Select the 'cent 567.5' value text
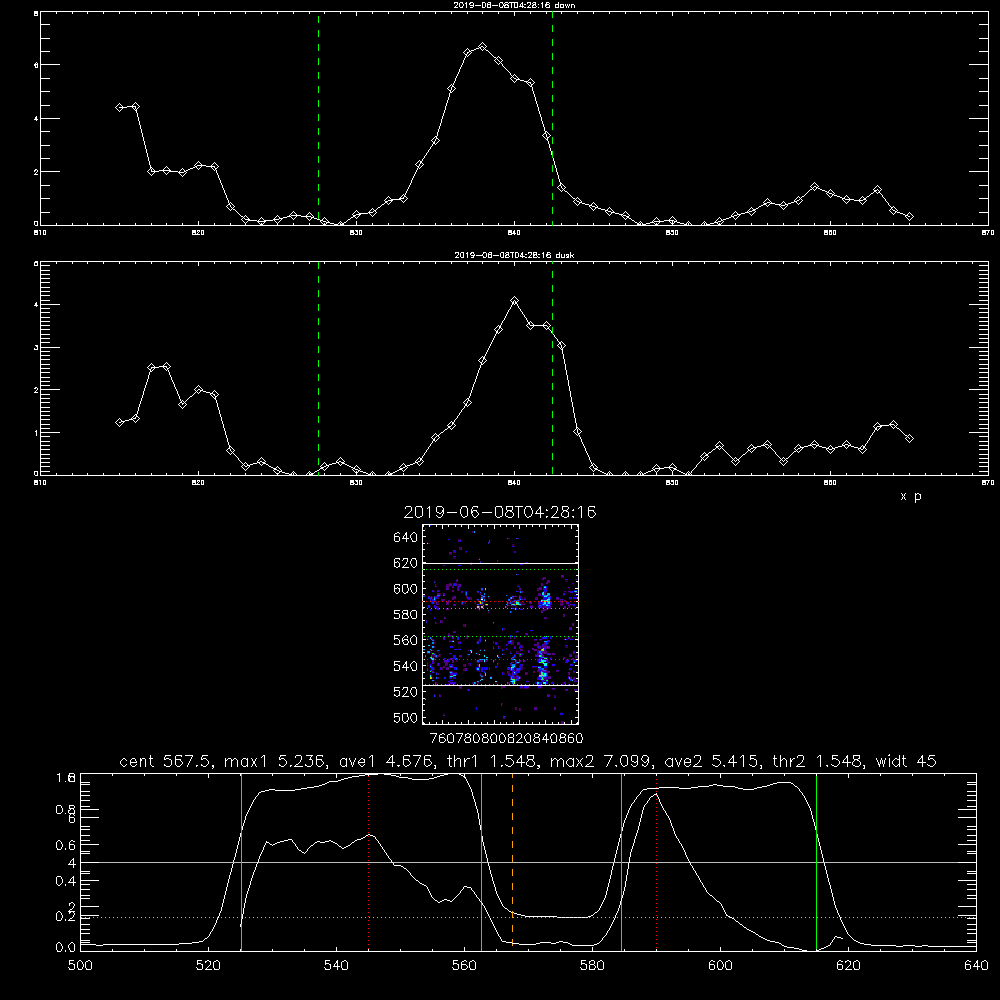Image resolution: width=1000 pixels, height=1000 pixels. [x=165, y=761]
